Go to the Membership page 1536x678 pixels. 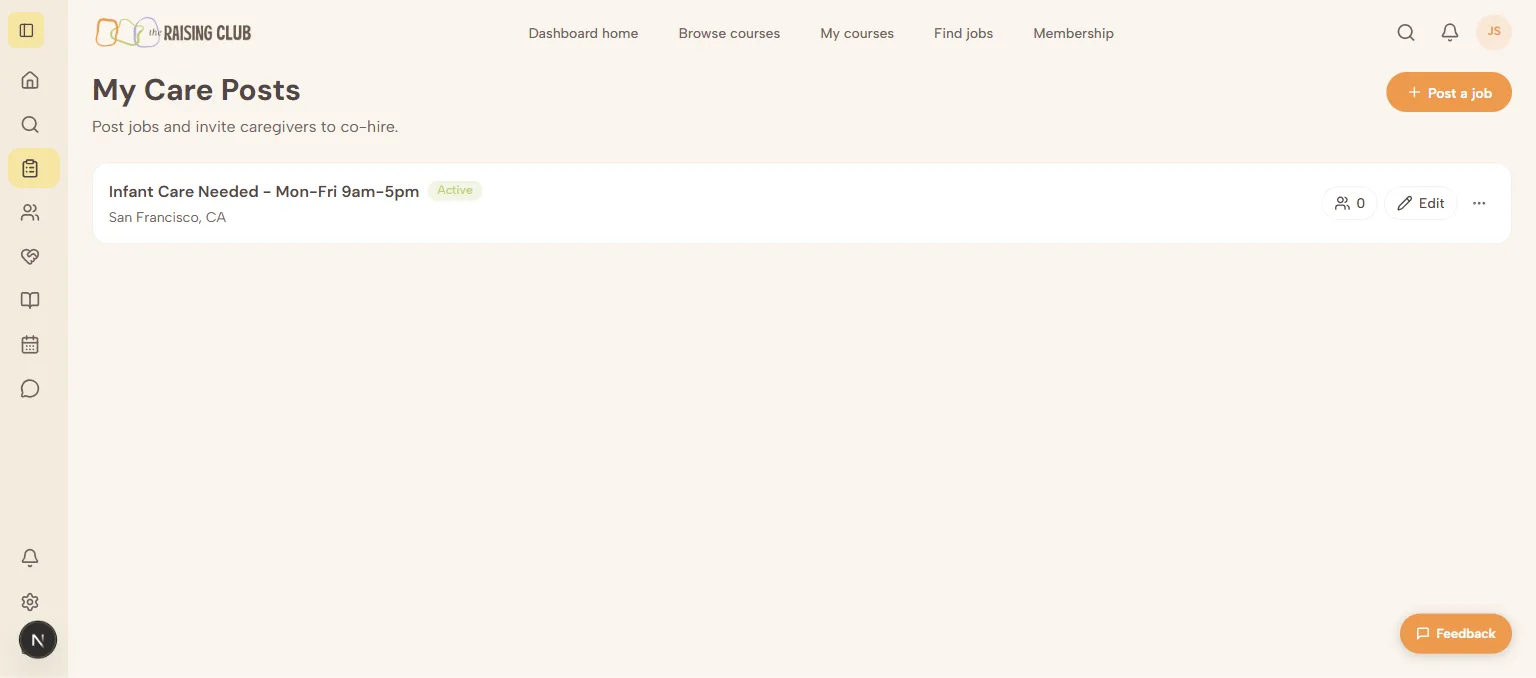point(1073,33)
